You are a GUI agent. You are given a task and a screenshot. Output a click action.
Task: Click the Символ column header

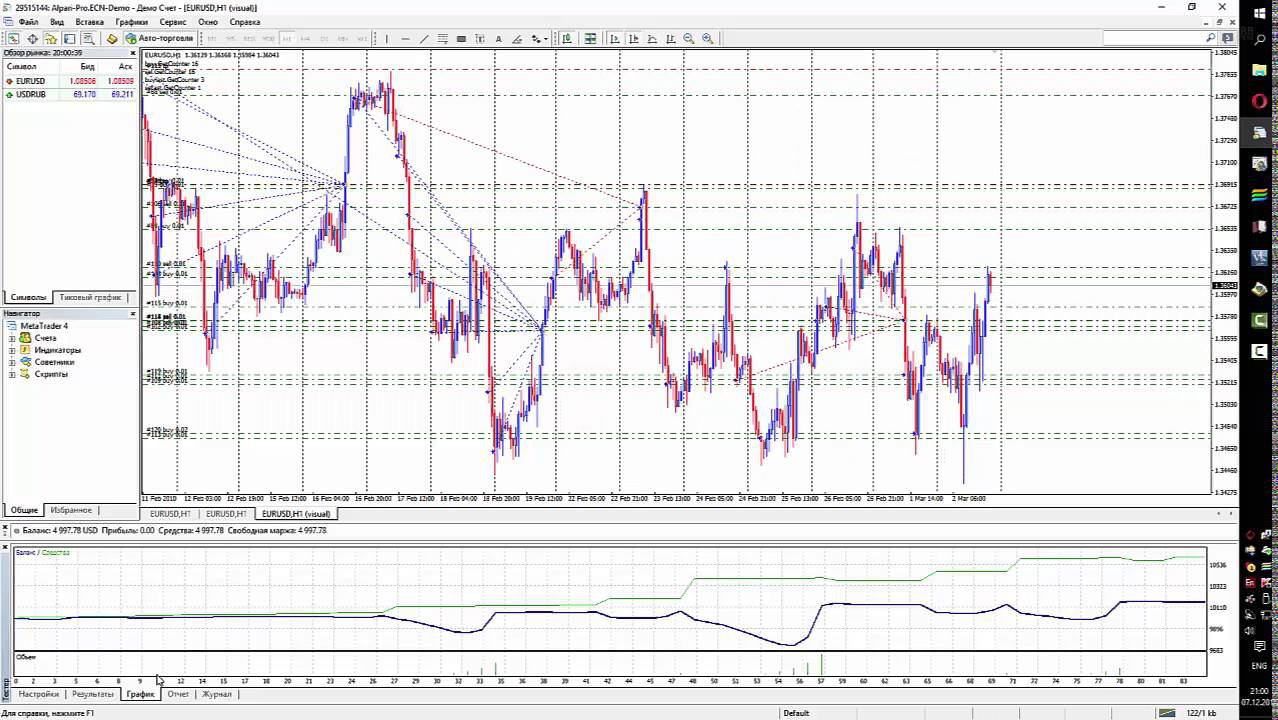coord(21,66)
